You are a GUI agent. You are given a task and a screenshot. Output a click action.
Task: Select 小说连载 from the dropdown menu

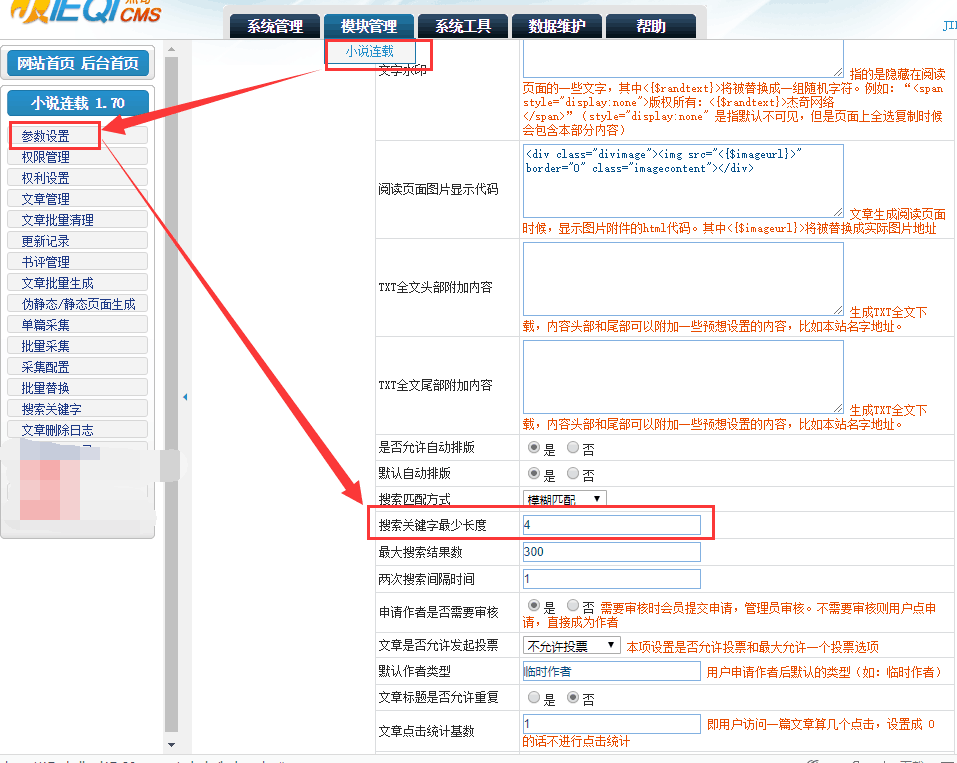(369, 51)
